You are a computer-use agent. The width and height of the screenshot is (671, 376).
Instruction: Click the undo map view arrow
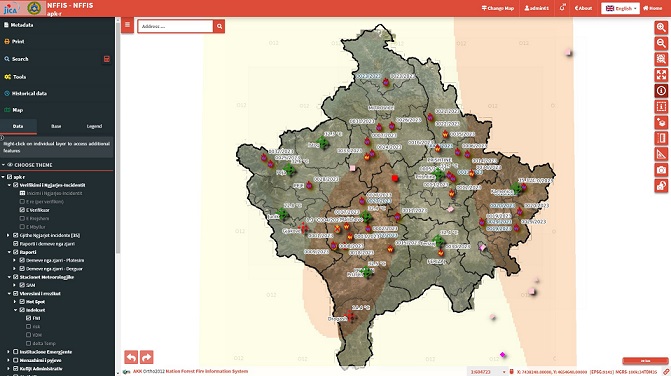tap(131, 357)
